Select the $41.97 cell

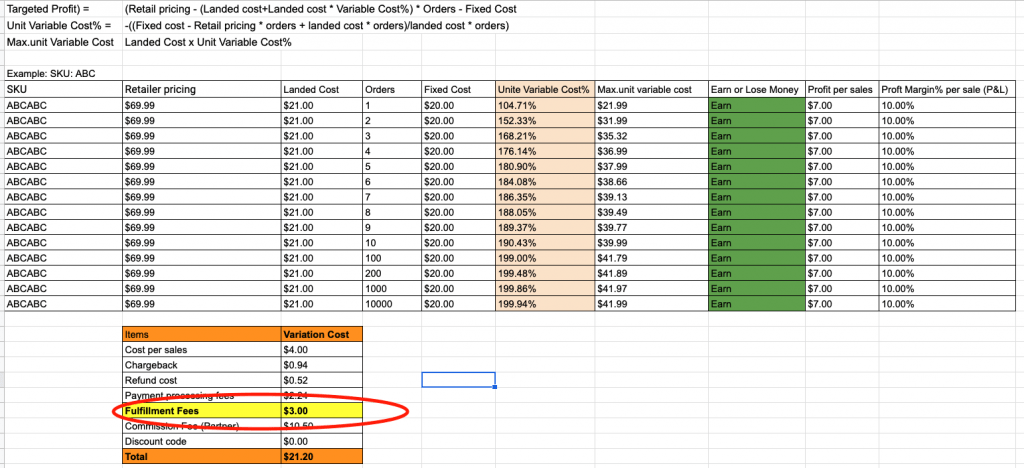(x=651, y=289)
